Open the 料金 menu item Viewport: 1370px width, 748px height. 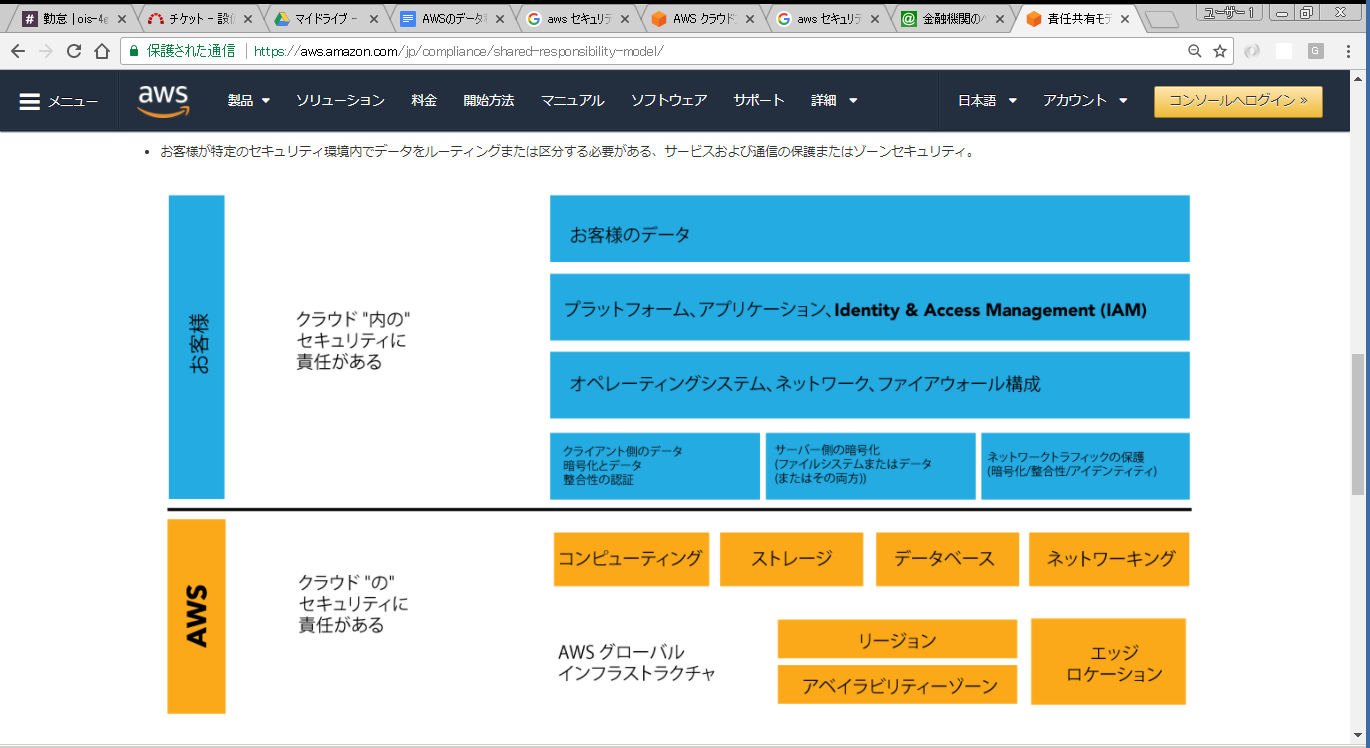click(x=424, y=100)
